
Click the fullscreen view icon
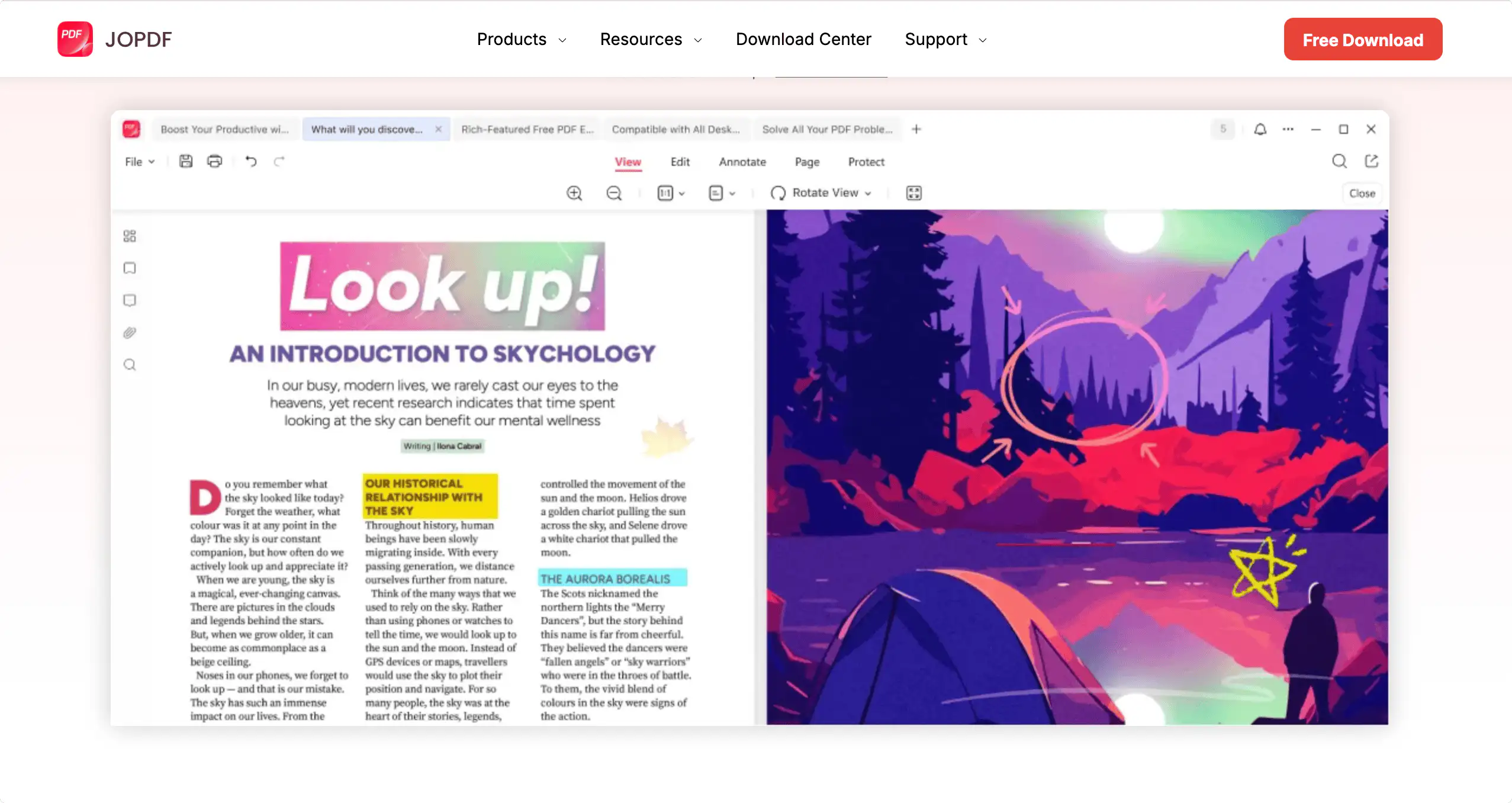pyautogui.click(x=913, y=193)
